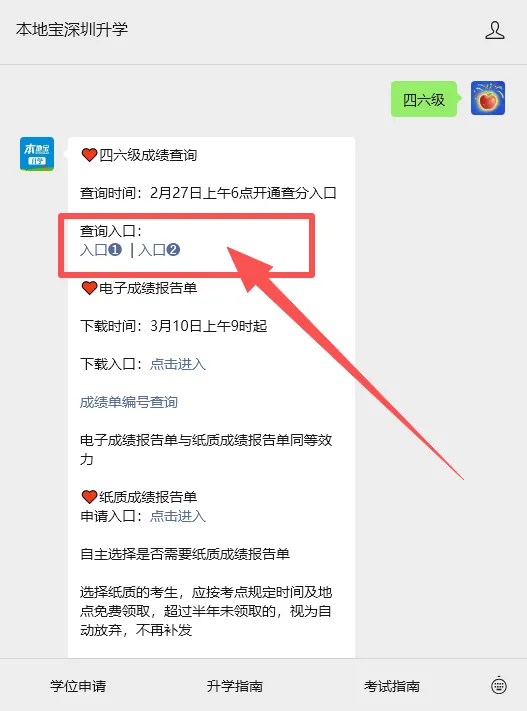The image size is (527, 711).
Task: Tap the 本地宝深圳升学 chat title
Action: pos(72,29)
